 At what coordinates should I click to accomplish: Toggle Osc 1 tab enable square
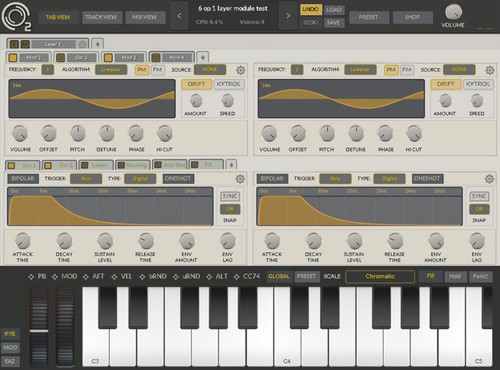click(60, 58)
